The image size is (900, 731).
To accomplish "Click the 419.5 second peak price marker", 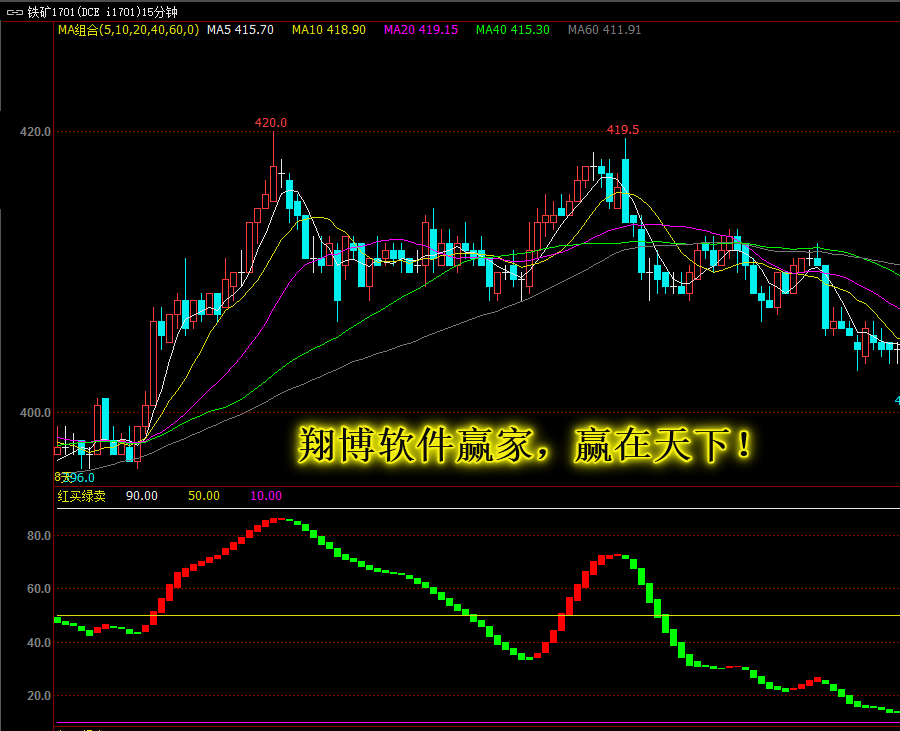I will tap(622, 130).
